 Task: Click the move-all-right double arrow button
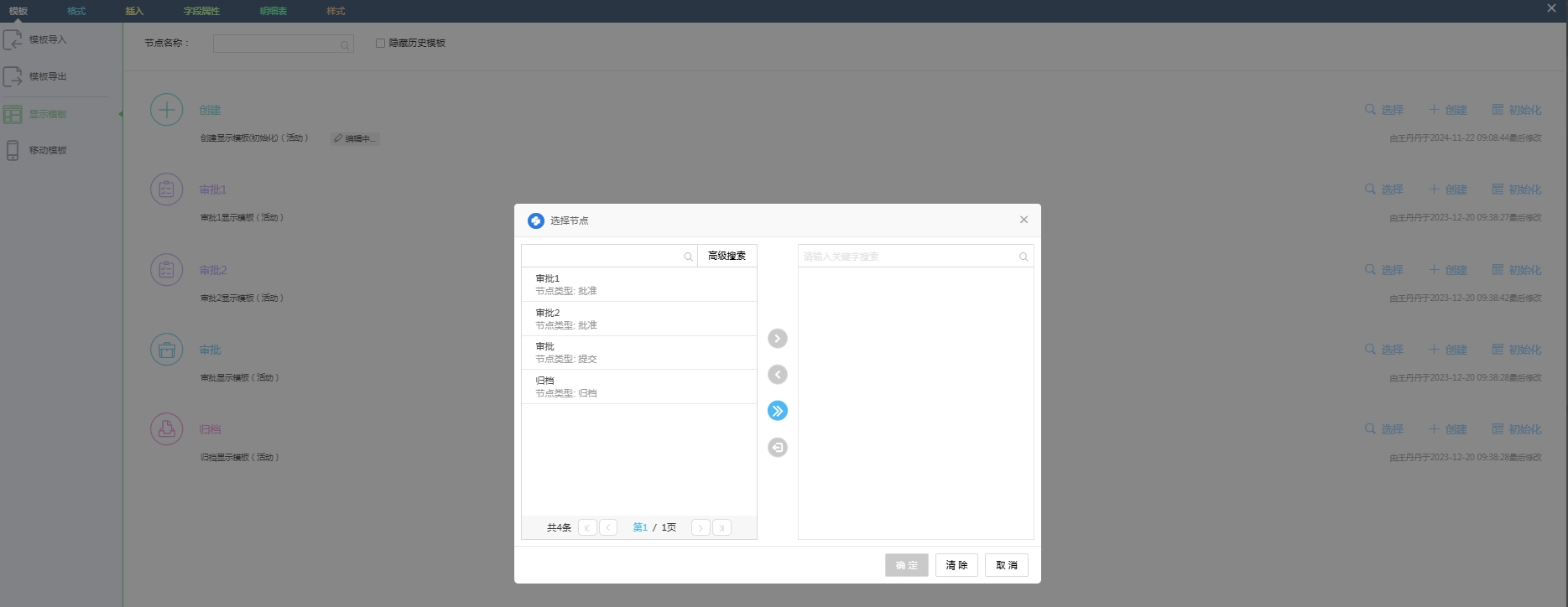tap(778, 411)
